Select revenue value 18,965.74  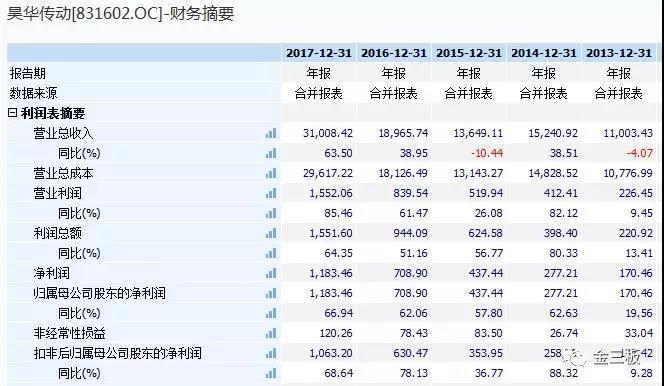403,133
